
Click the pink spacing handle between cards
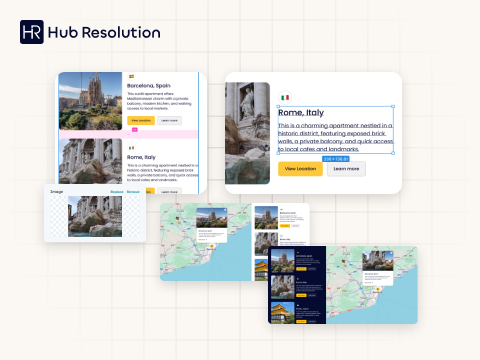(x=135, y=130)
